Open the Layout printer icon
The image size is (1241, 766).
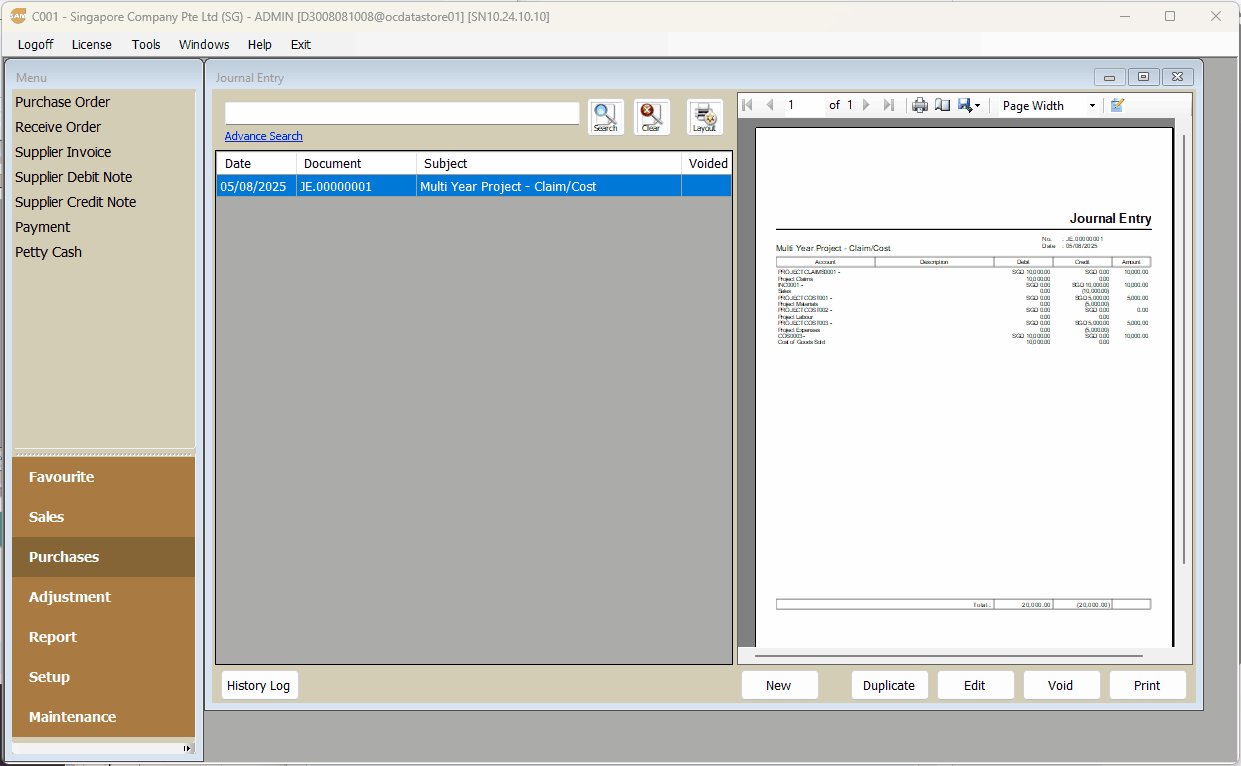pos(704,116)
